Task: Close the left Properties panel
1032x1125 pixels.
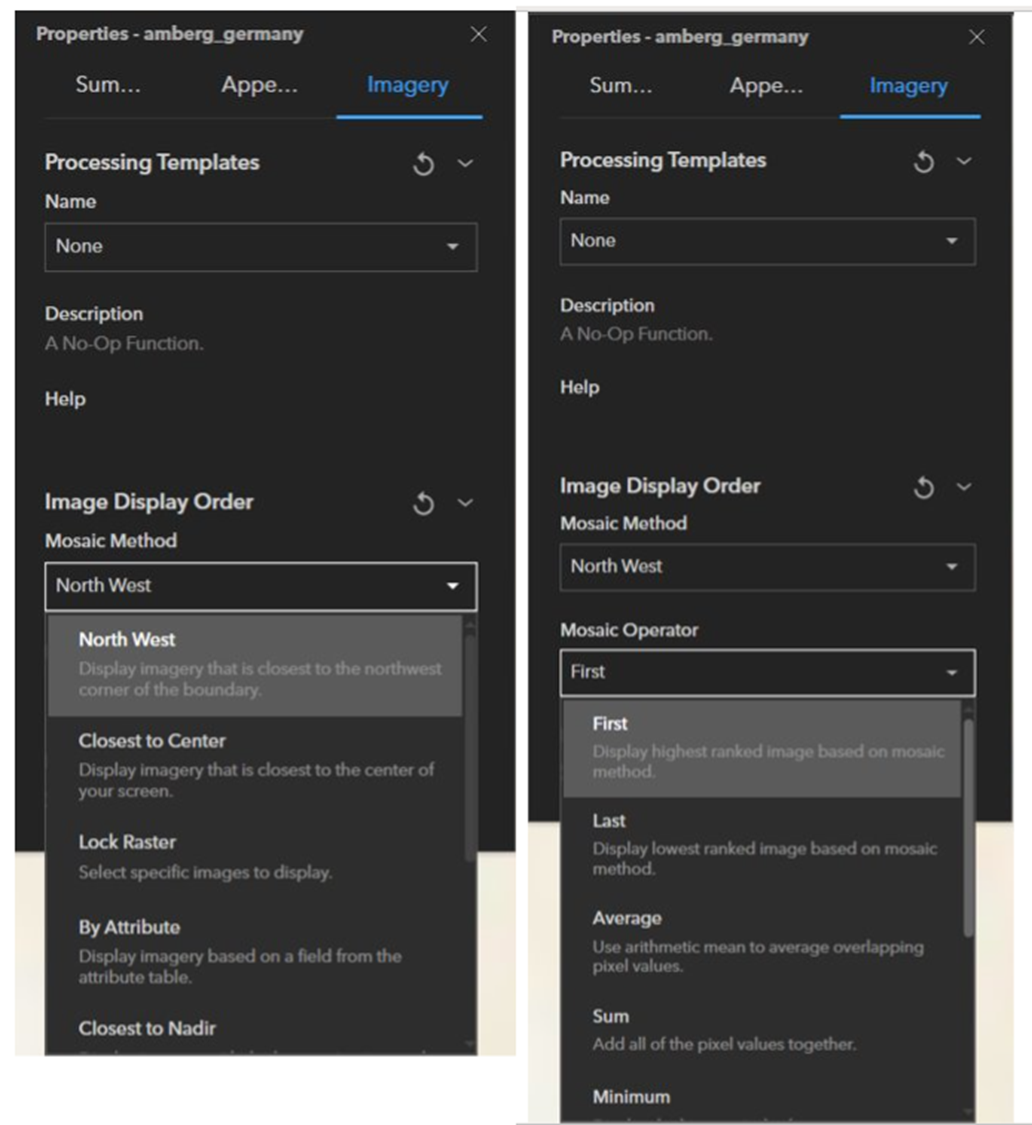Action: 479,34
